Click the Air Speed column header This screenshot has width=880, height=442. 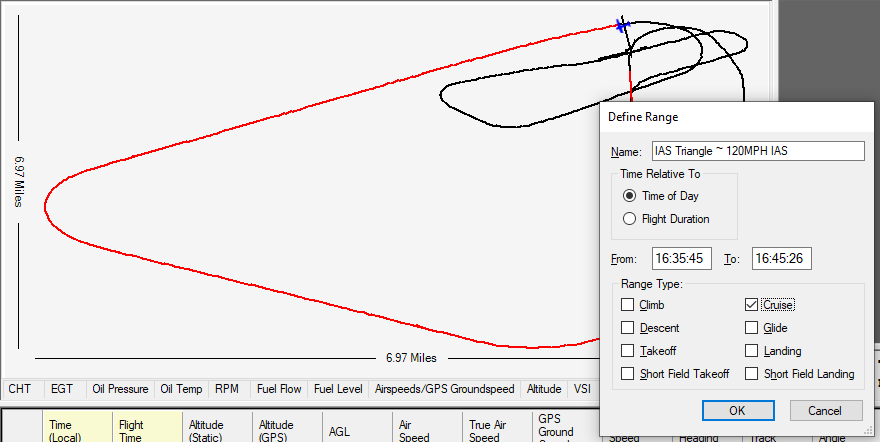point(427,427)
